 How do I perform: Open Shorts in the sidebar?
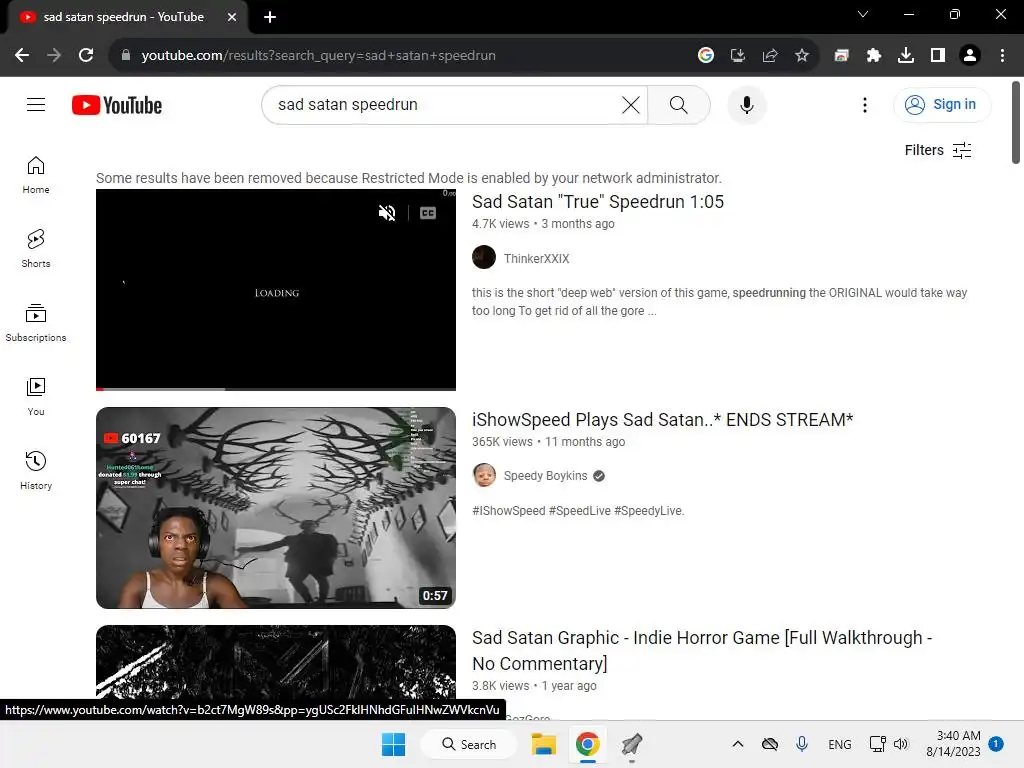click(x=36, y=249)
